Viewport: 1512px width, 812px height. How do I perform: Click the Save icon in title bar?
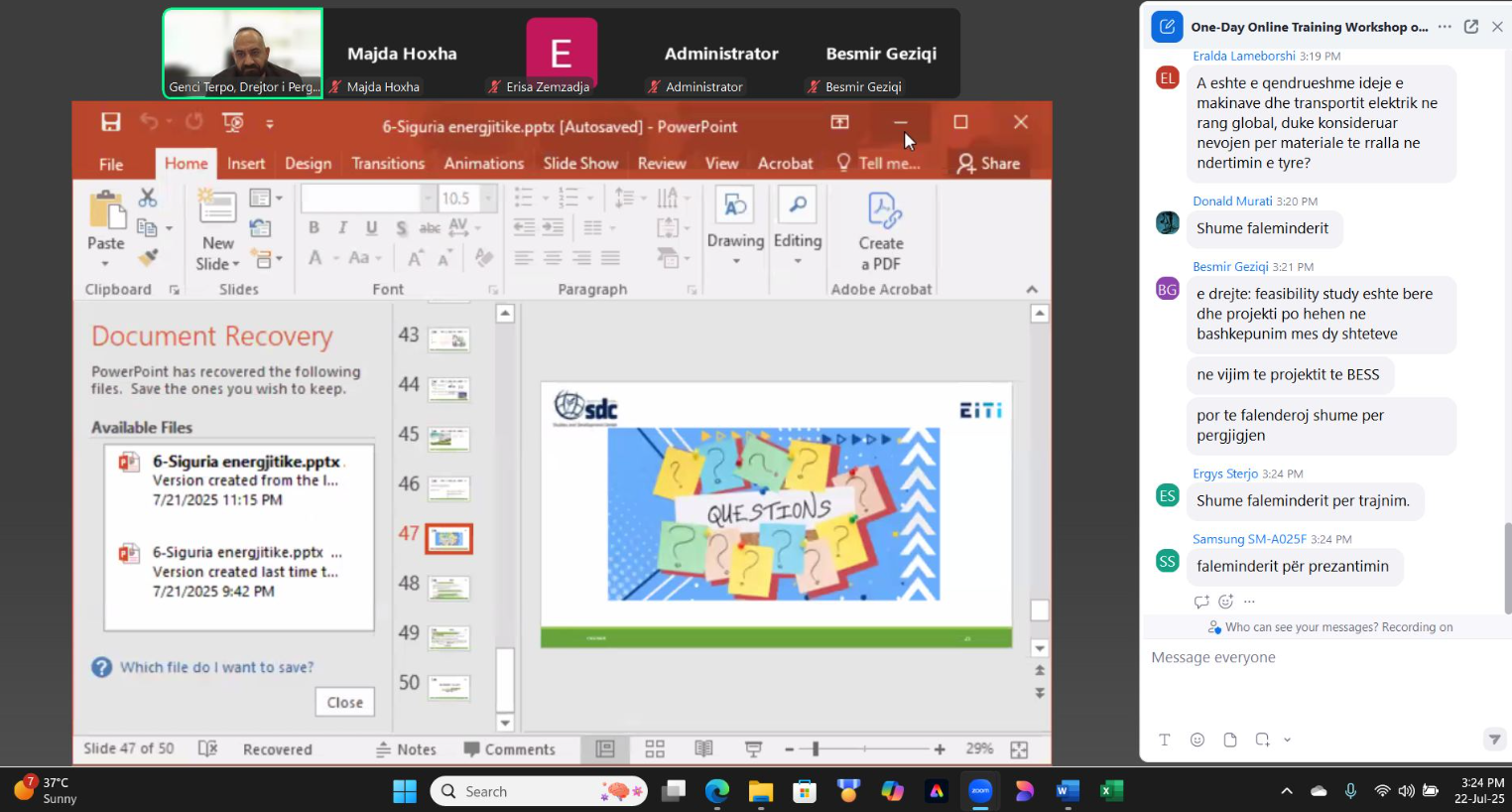click(x=111, y=122)
